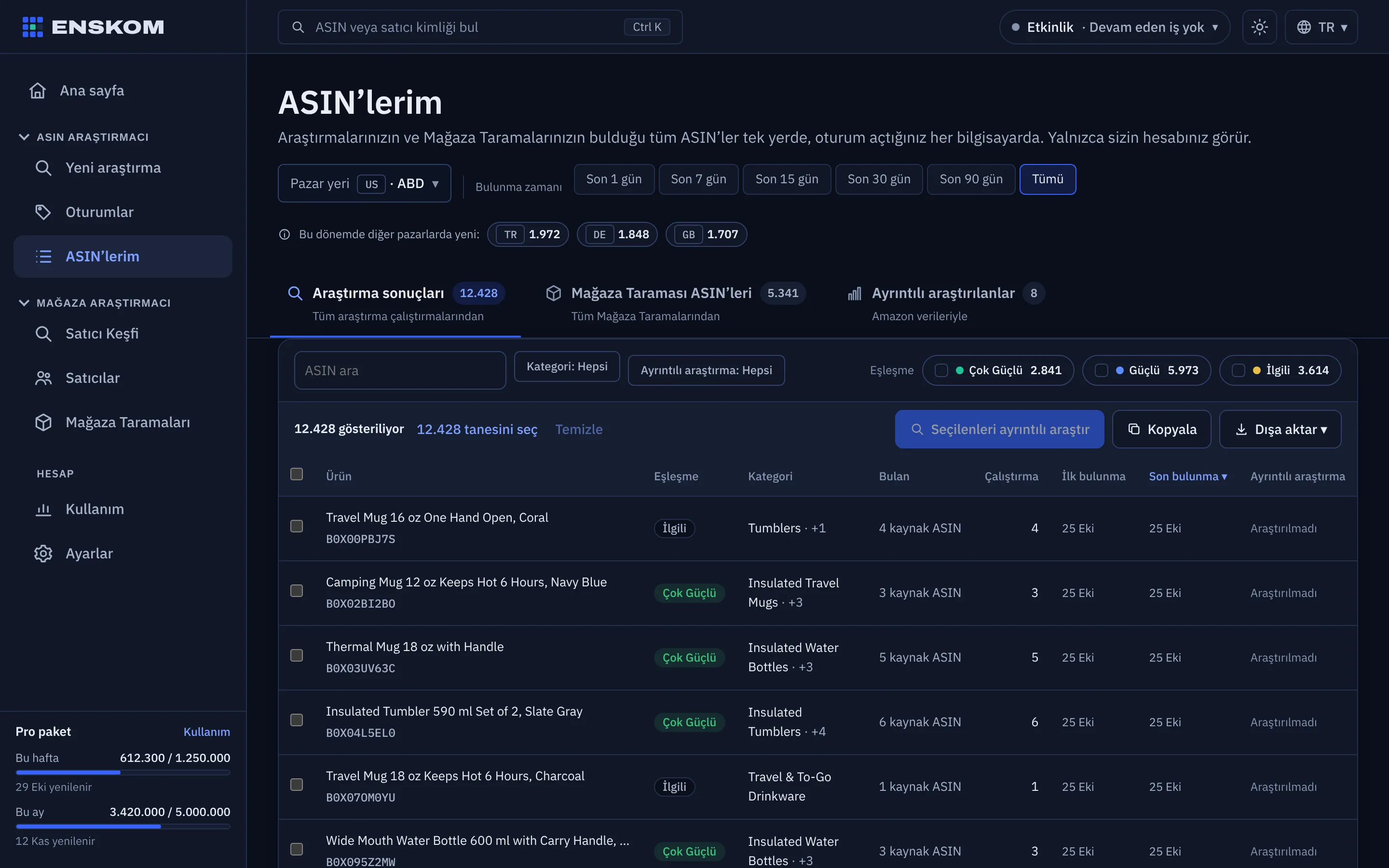Viewport: 1389px width, 868px height.
Task: Select Son 7 gün time filter
Action: click(698, 179)
